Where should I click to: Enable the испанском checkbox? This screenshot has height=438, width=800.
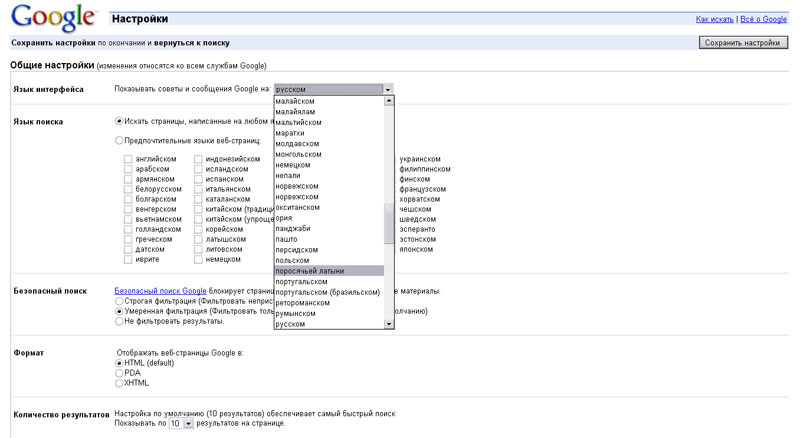point(198,179)
